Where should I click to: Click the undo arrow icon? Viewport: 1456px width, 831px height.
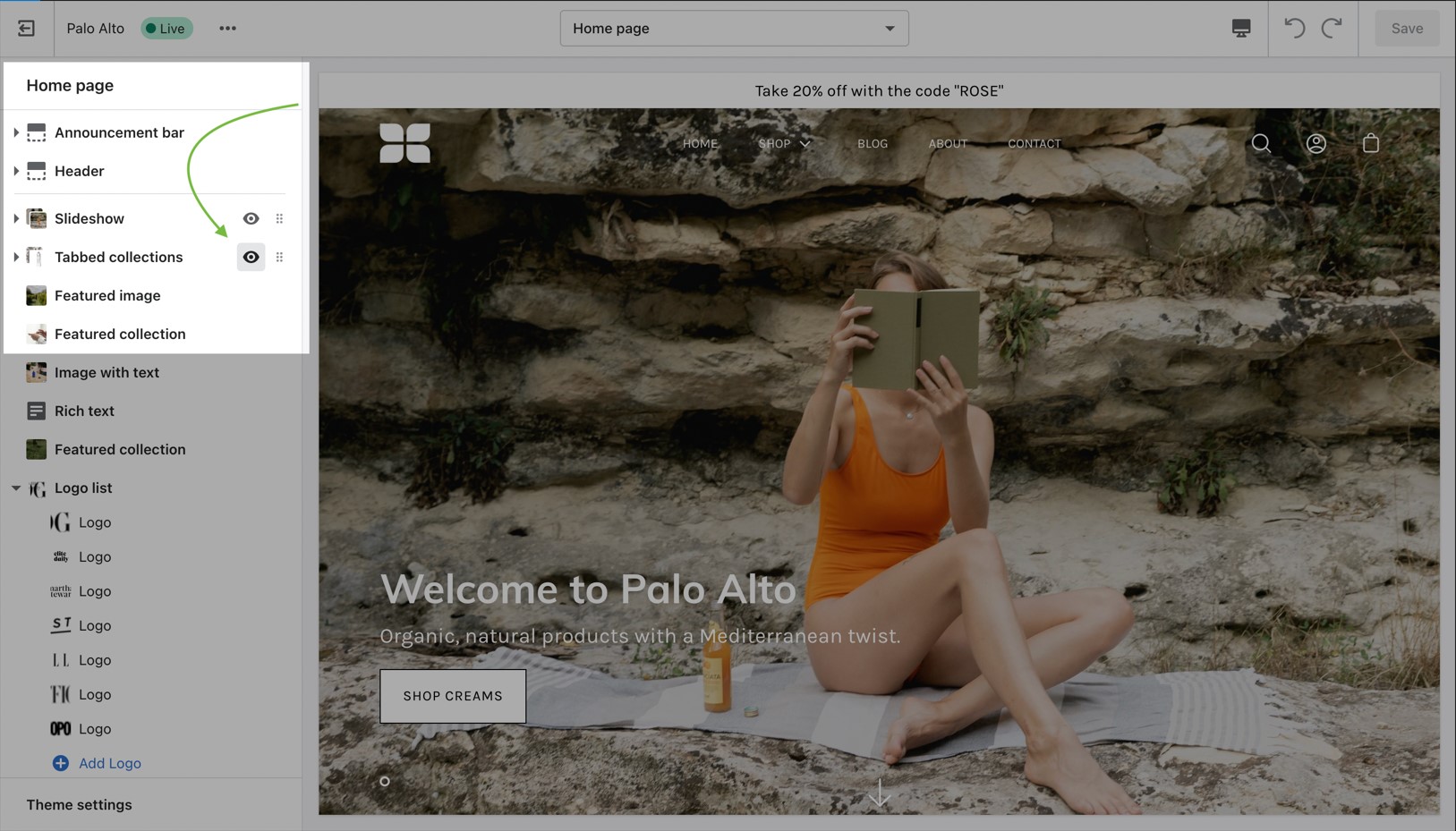click(x=1294, y=29)
